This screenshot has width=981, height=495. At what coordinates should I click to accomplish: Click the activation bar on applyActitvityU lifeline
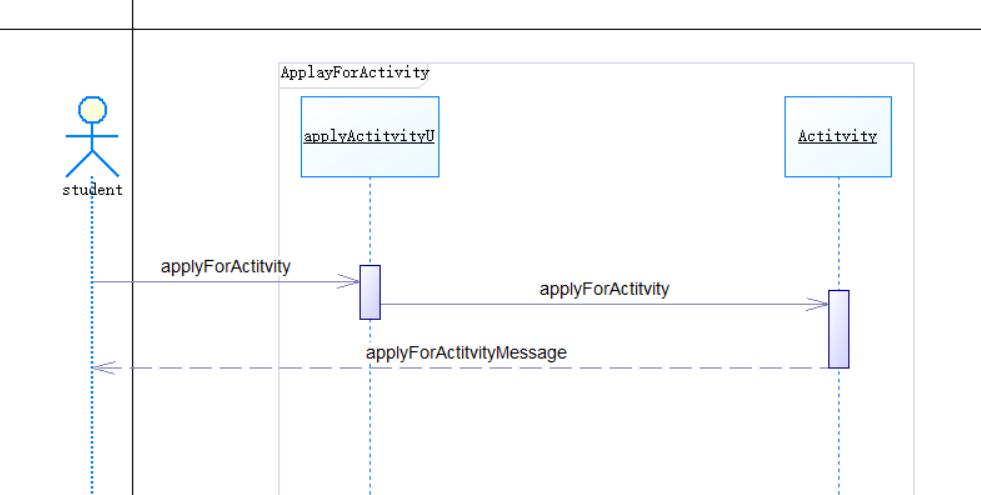(370, 292)
